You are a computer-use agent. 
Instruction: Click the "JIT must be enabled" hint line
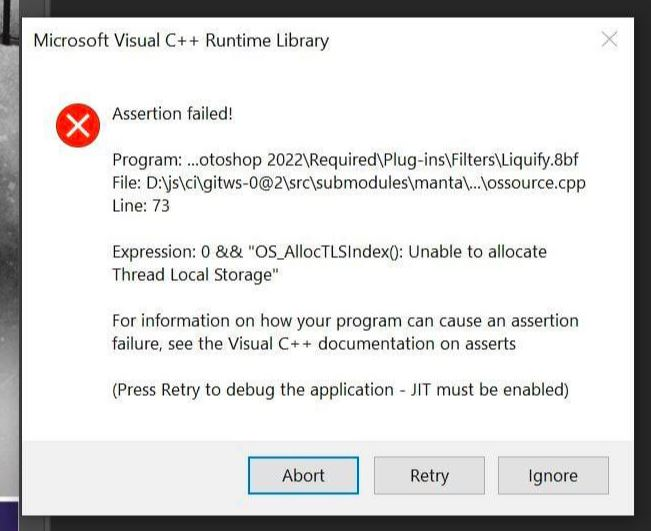pos(340,389)
